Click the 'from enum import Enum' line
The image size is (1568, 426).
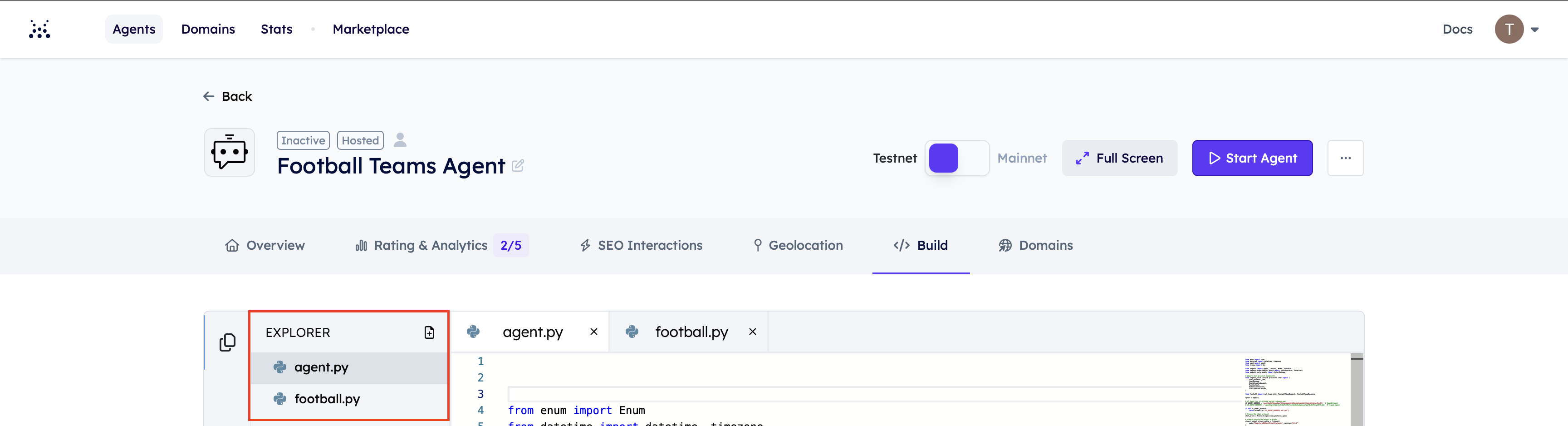576,410
